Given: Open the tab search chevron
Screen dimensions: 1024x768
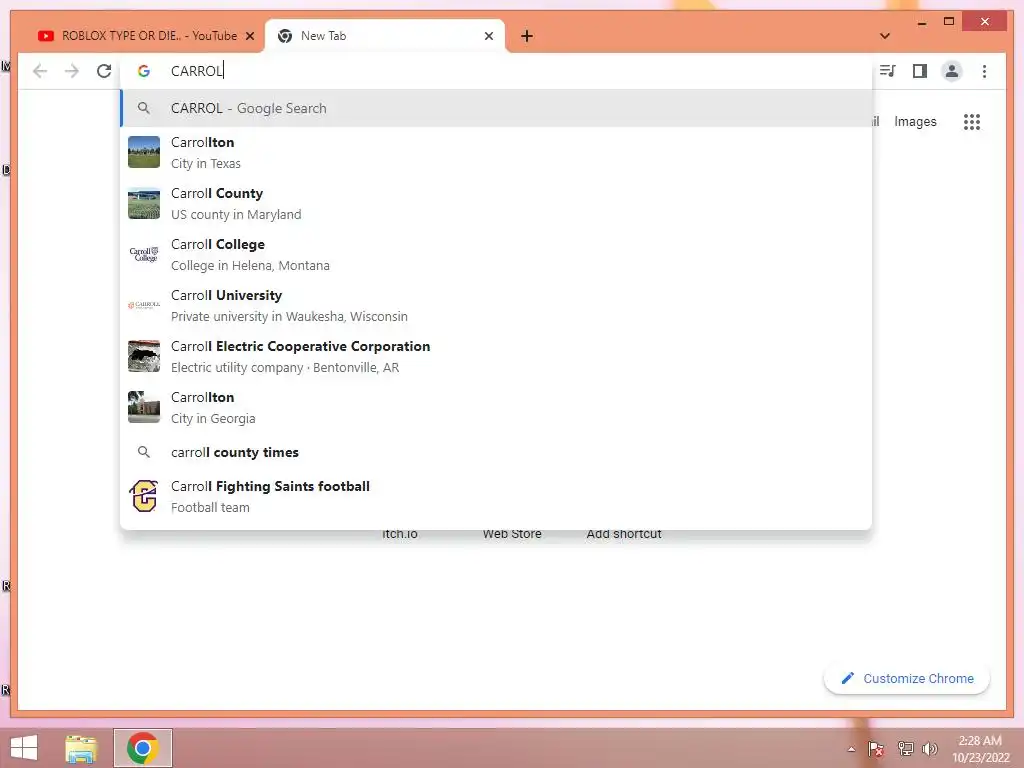Looking at the screenshot, I should pyautogui.click(x=885, y=36).
